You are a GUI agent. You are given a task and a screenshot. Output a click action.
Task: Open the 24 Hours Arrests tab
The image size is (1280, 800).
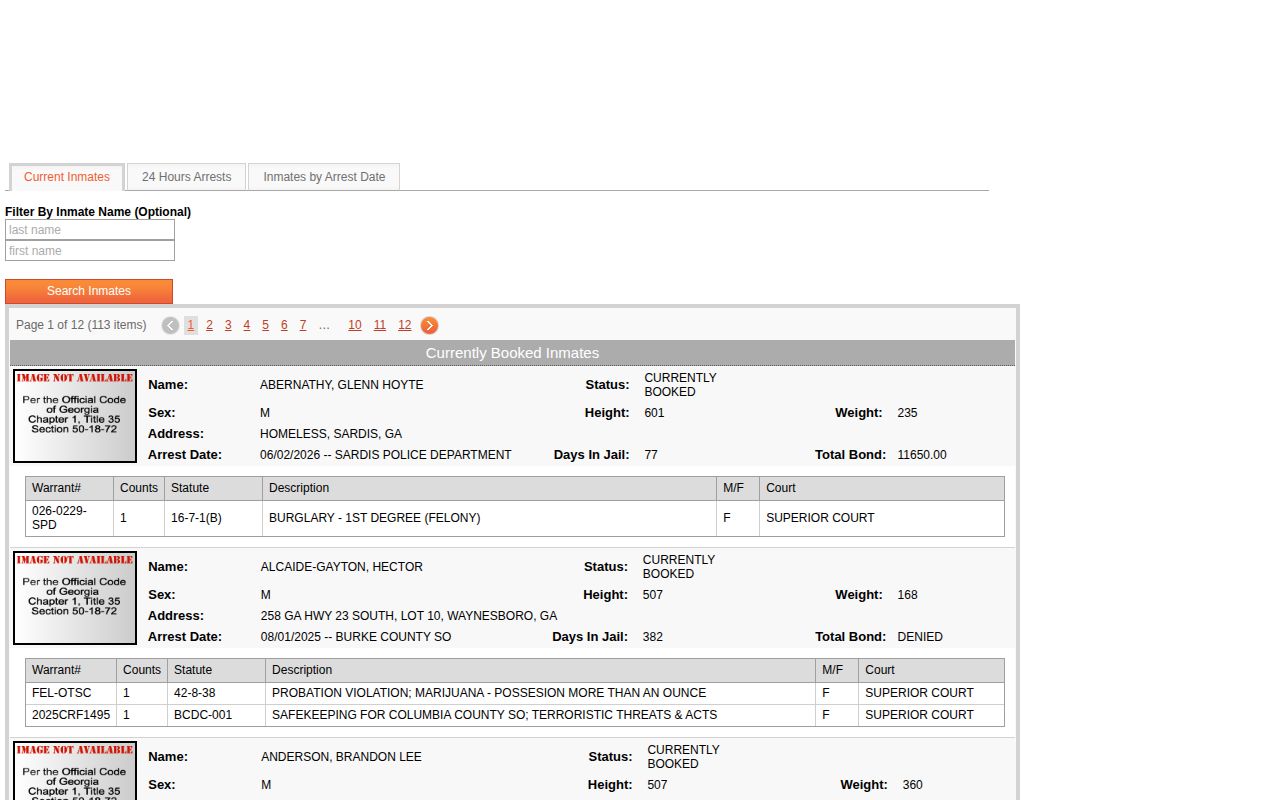coord(186,177)
